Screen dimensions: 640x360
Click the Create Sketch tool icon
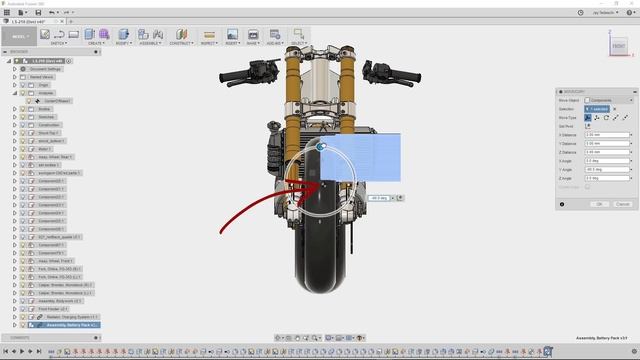click(x=44, y=34)
